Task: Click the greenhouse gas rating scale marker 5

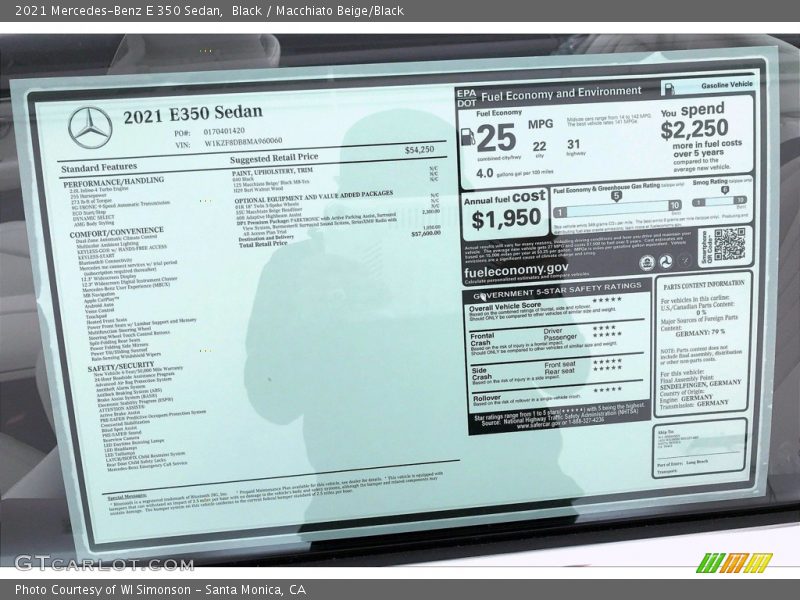Action: [616, 196]
